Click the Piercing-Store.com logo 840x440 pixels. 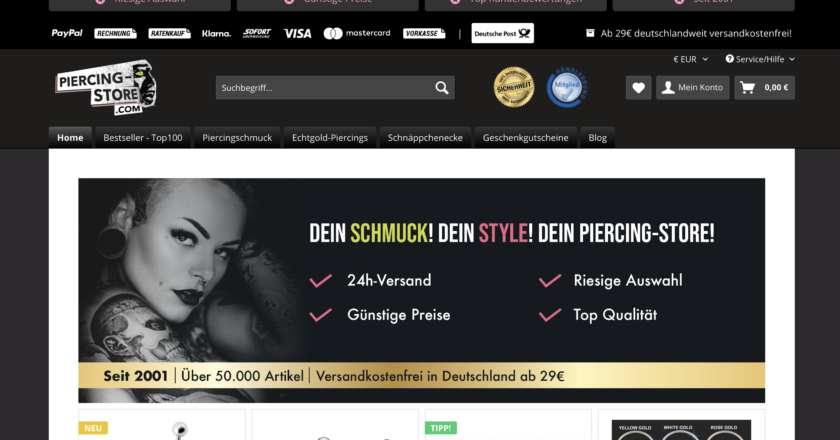(x=106, y=87)
